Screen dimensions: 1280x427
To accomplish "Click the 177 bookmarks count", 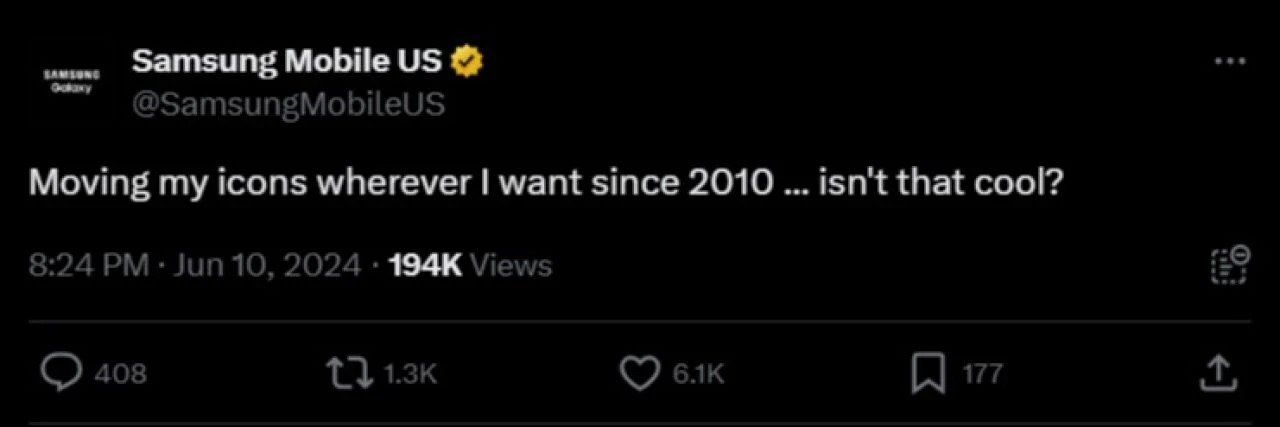I will click(x=982, y=374).
